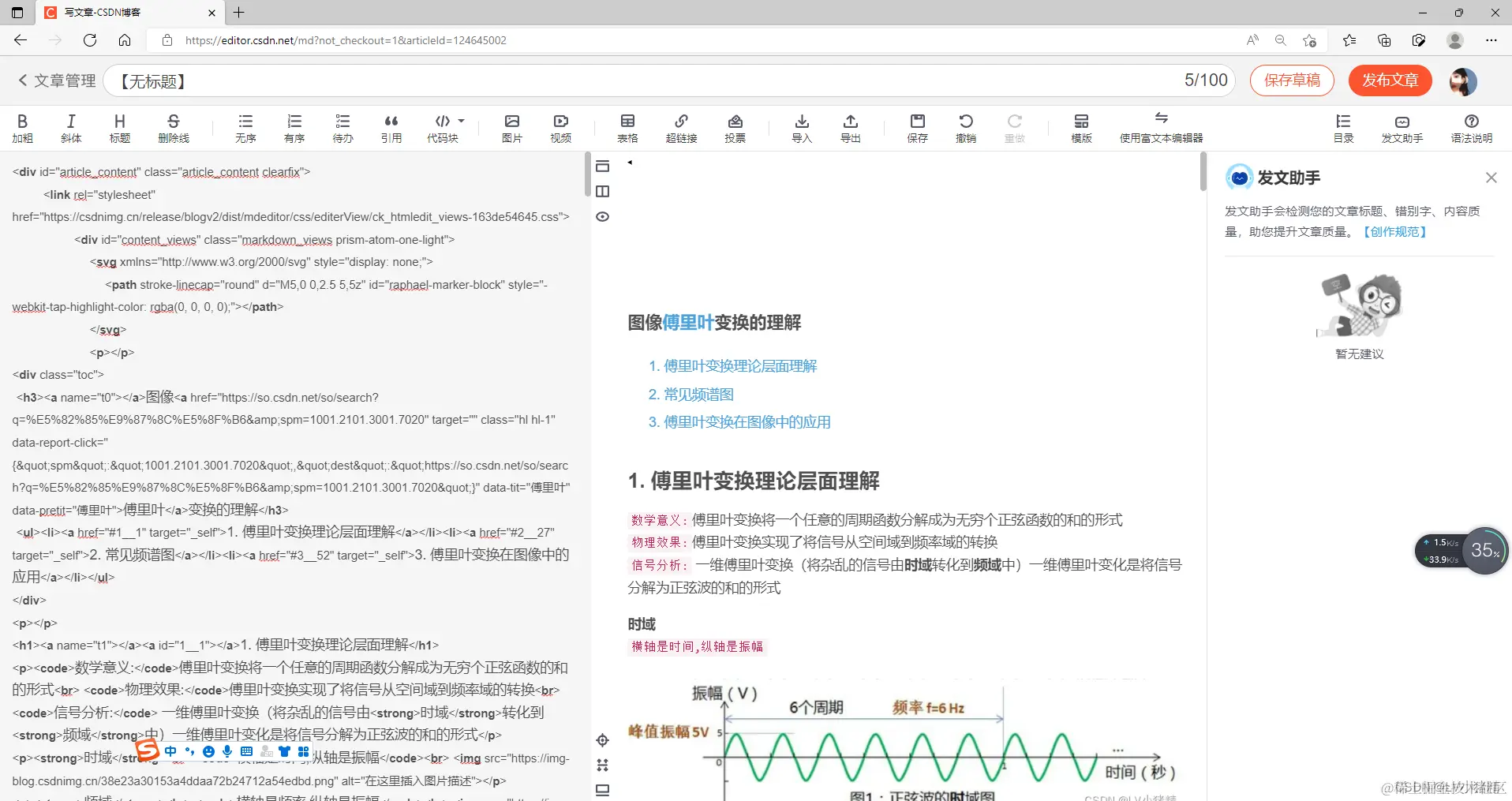Screen dimensions: 1512x801
Task: Toggle a 待办 task checklist item
Action: point(342,127)
